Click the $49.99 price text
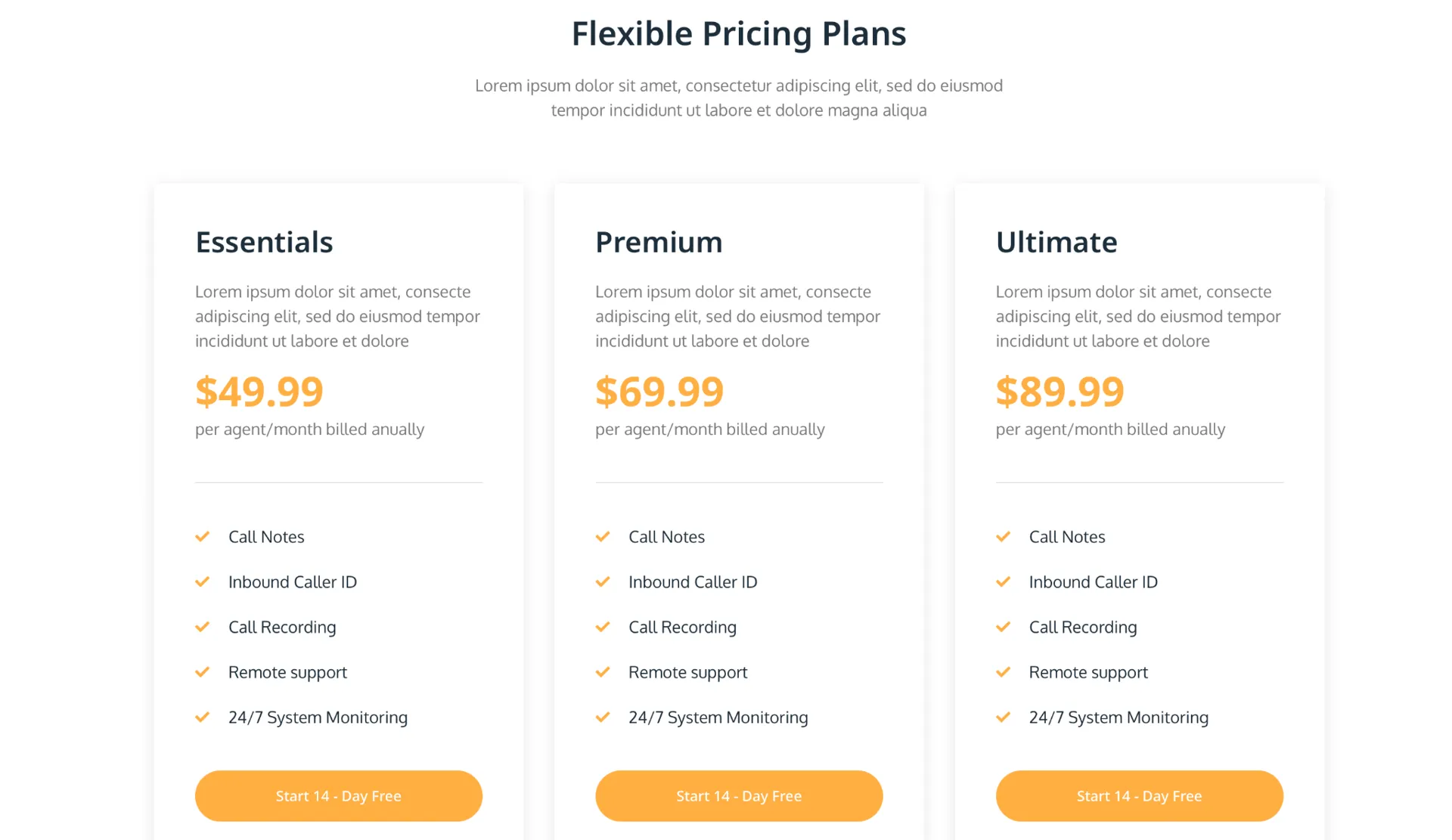Viewport: 1452px width, 840px height. tap(259, 391)
